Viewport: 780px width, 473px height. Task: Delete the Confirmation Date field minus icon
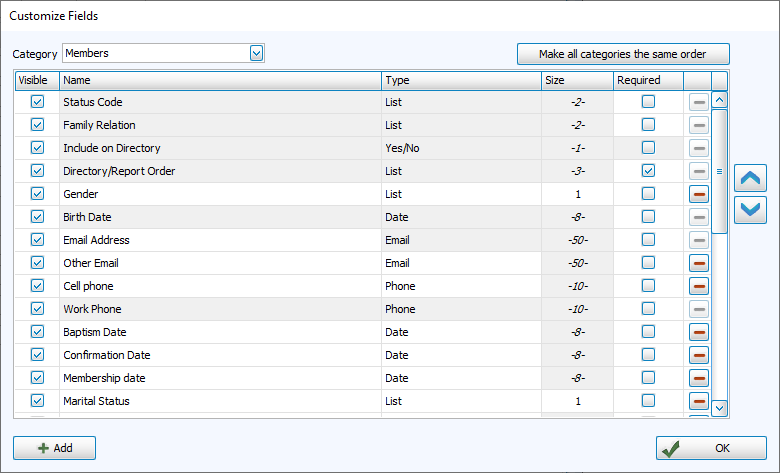tap(699, 355)
